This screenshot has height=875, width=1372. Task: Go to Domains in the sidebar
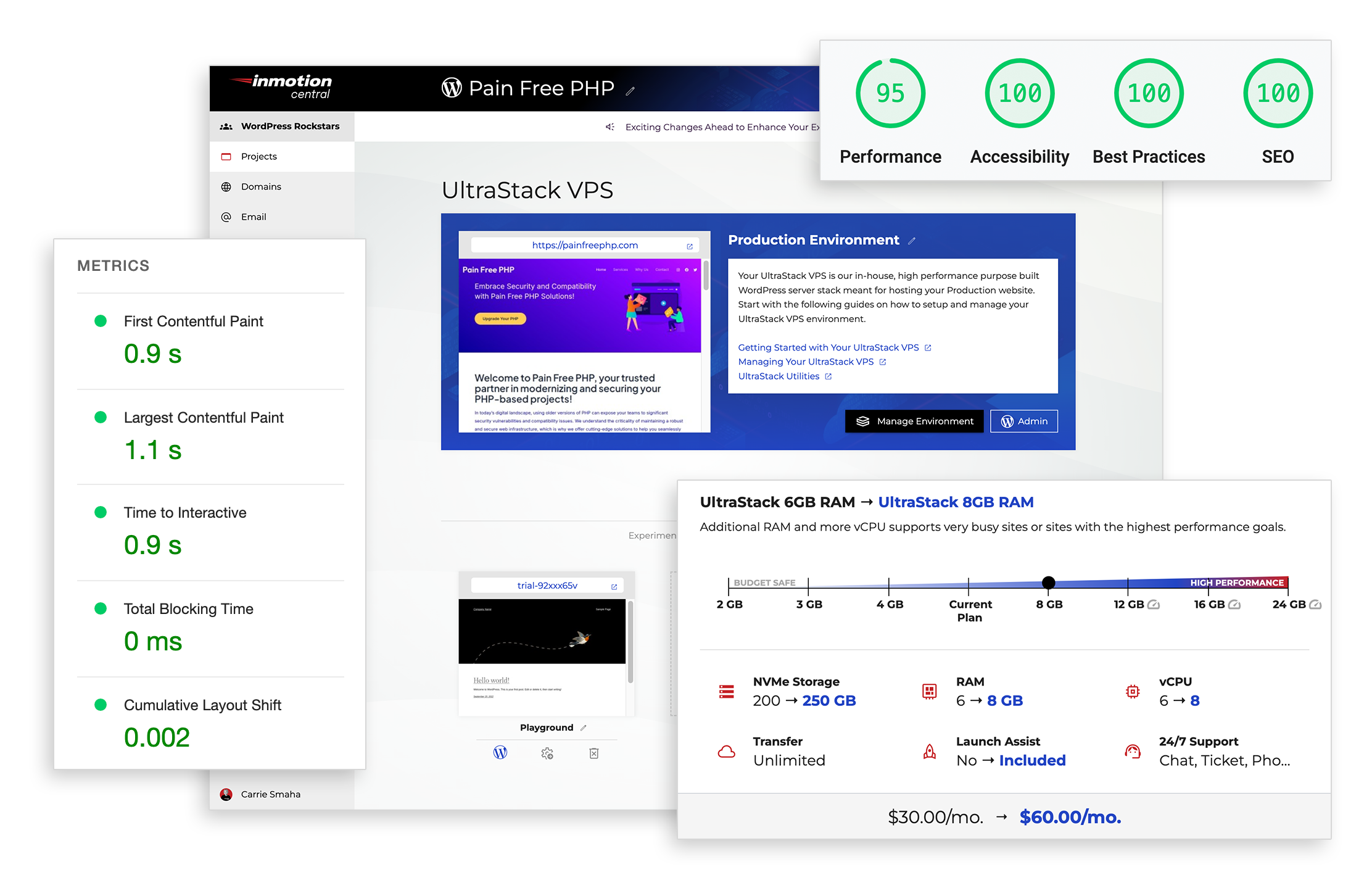coord(261,187)
